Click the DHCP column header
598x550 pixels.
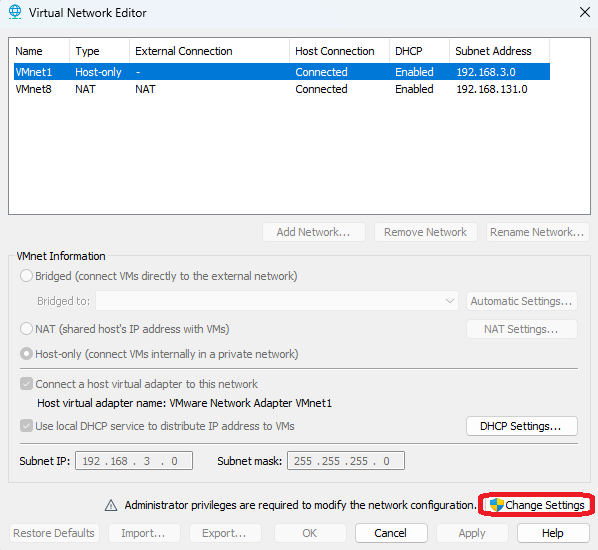(x=420, y=51)
